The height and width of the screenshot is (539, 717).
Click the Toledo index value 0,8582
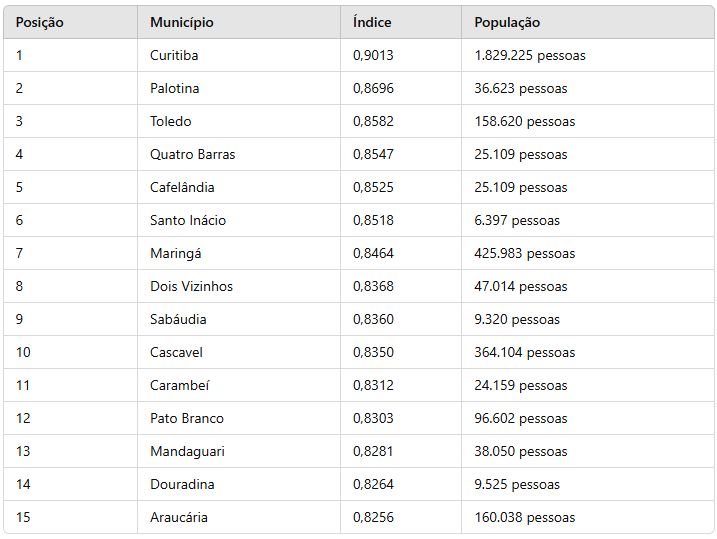(x=373, y=121)
